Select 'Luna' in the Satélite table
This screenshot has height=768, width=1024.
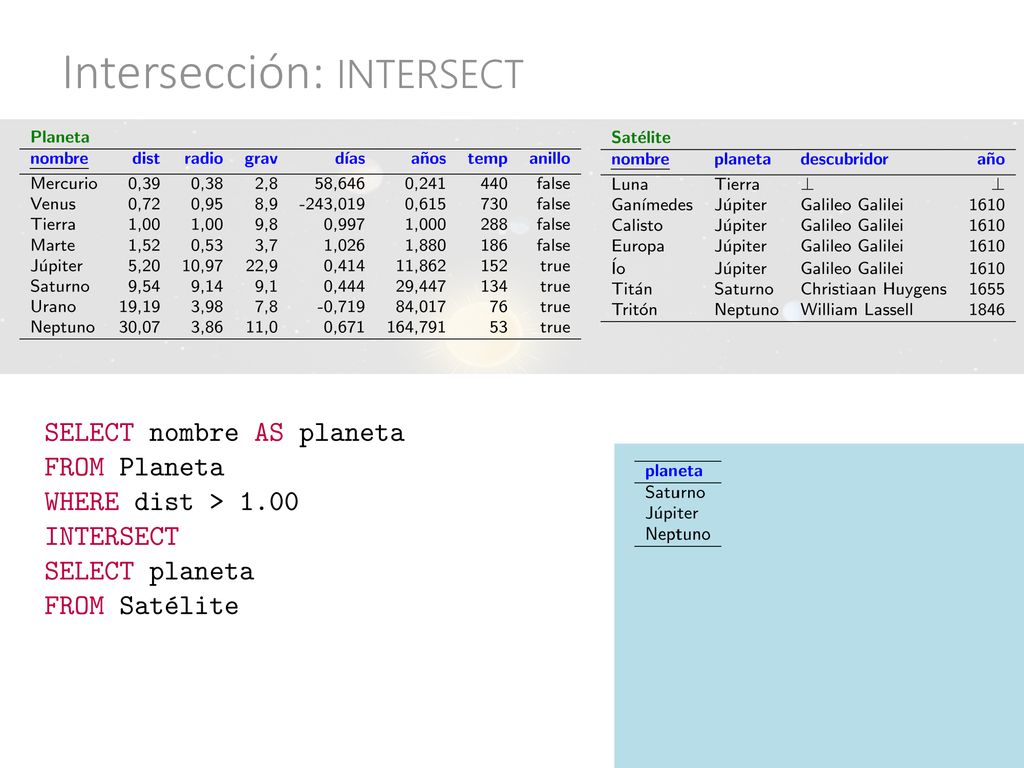[630, 184]
